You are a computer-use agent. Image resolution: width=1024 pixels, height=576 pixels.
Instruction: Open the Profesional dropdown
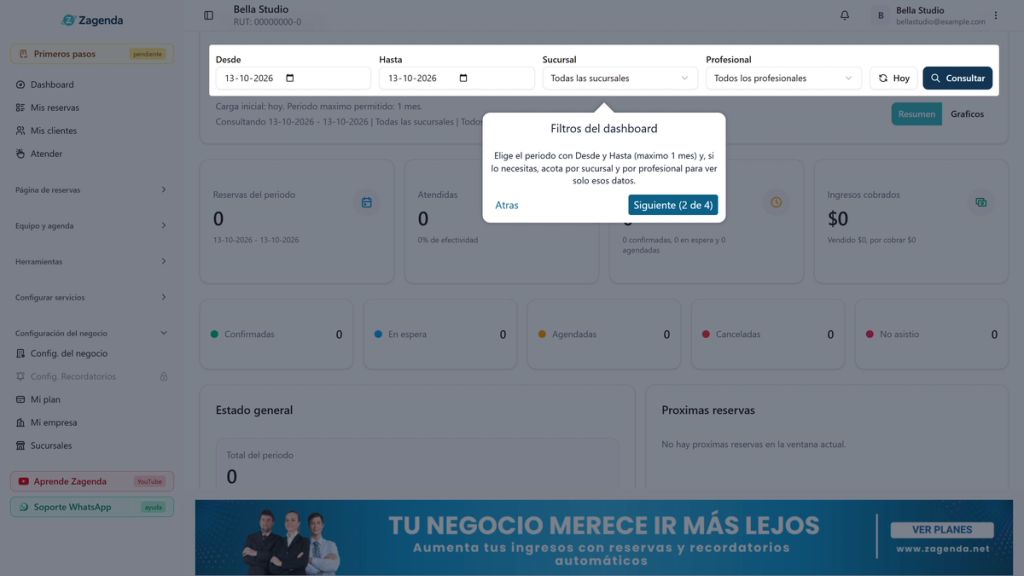coord(782,78)
